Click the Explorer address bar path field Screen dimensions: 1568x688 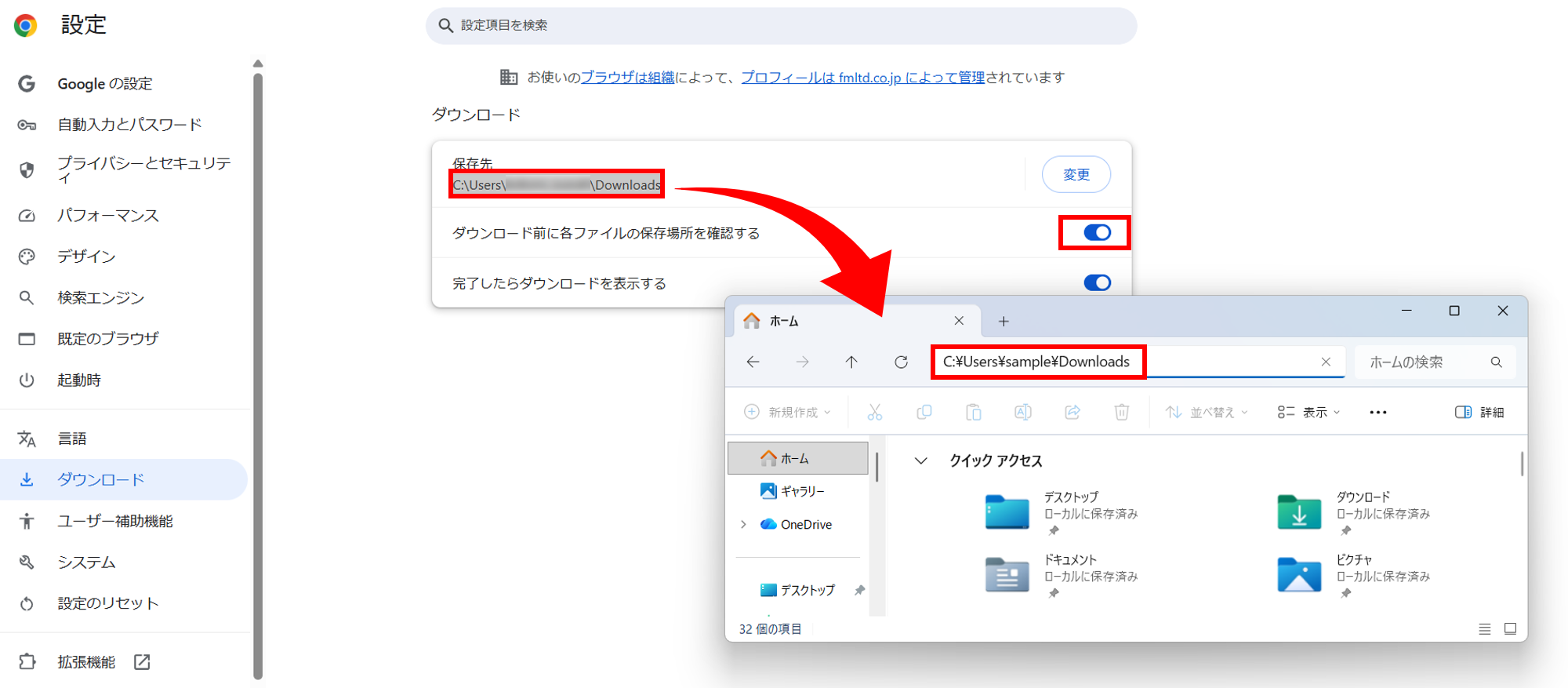click(x=1138, y=362)
